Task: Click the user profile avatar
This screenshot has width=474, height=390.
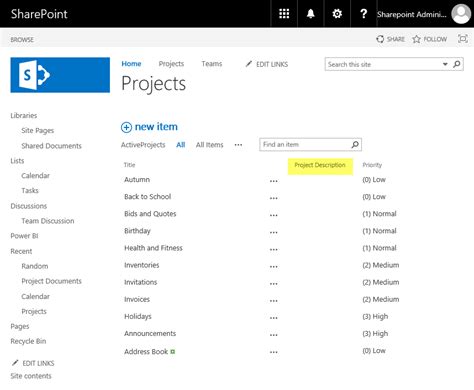Action: pos(461,14)
